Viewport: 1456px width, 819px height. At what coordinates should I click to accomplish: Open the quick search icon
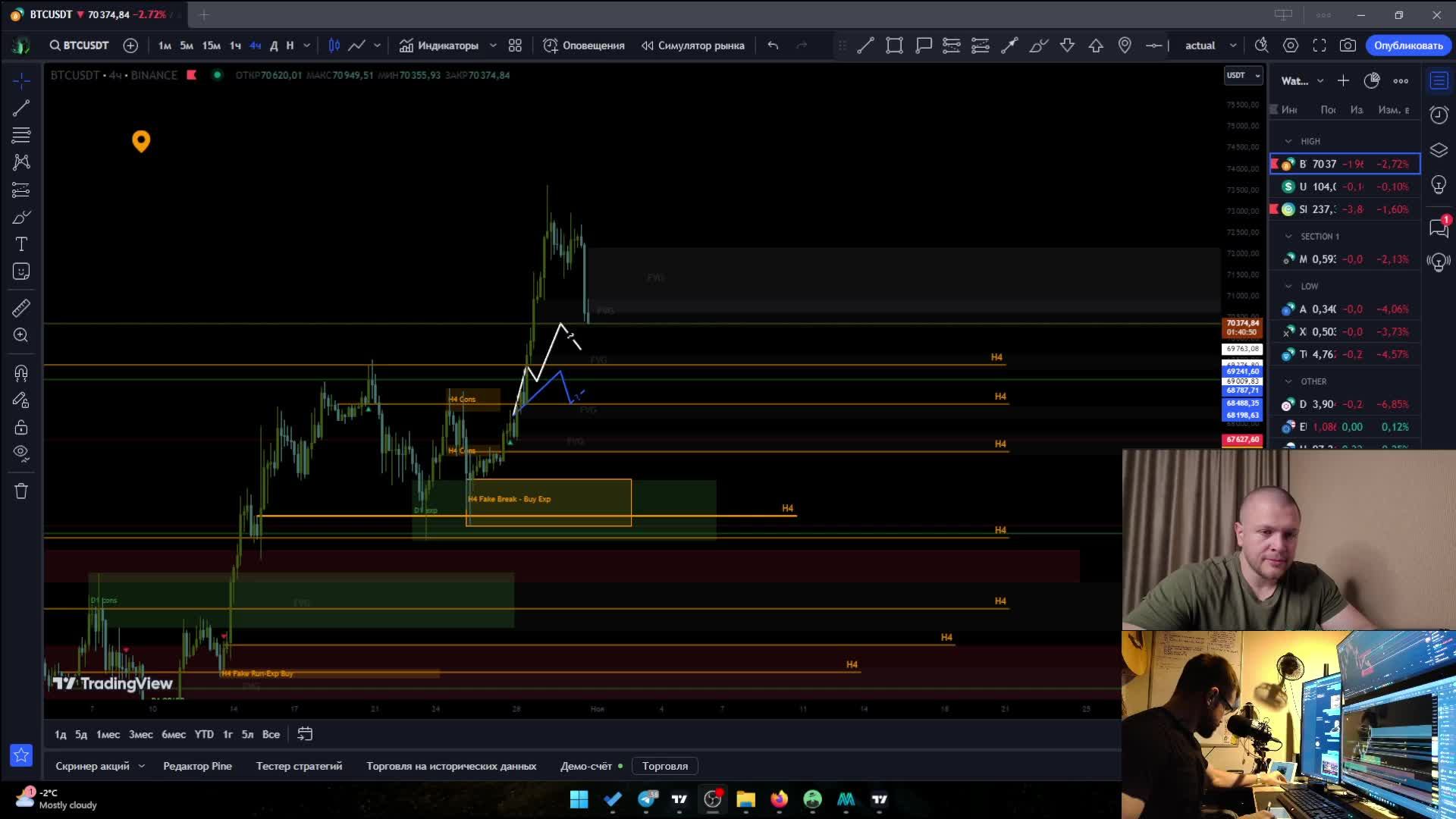(1261, 45)
